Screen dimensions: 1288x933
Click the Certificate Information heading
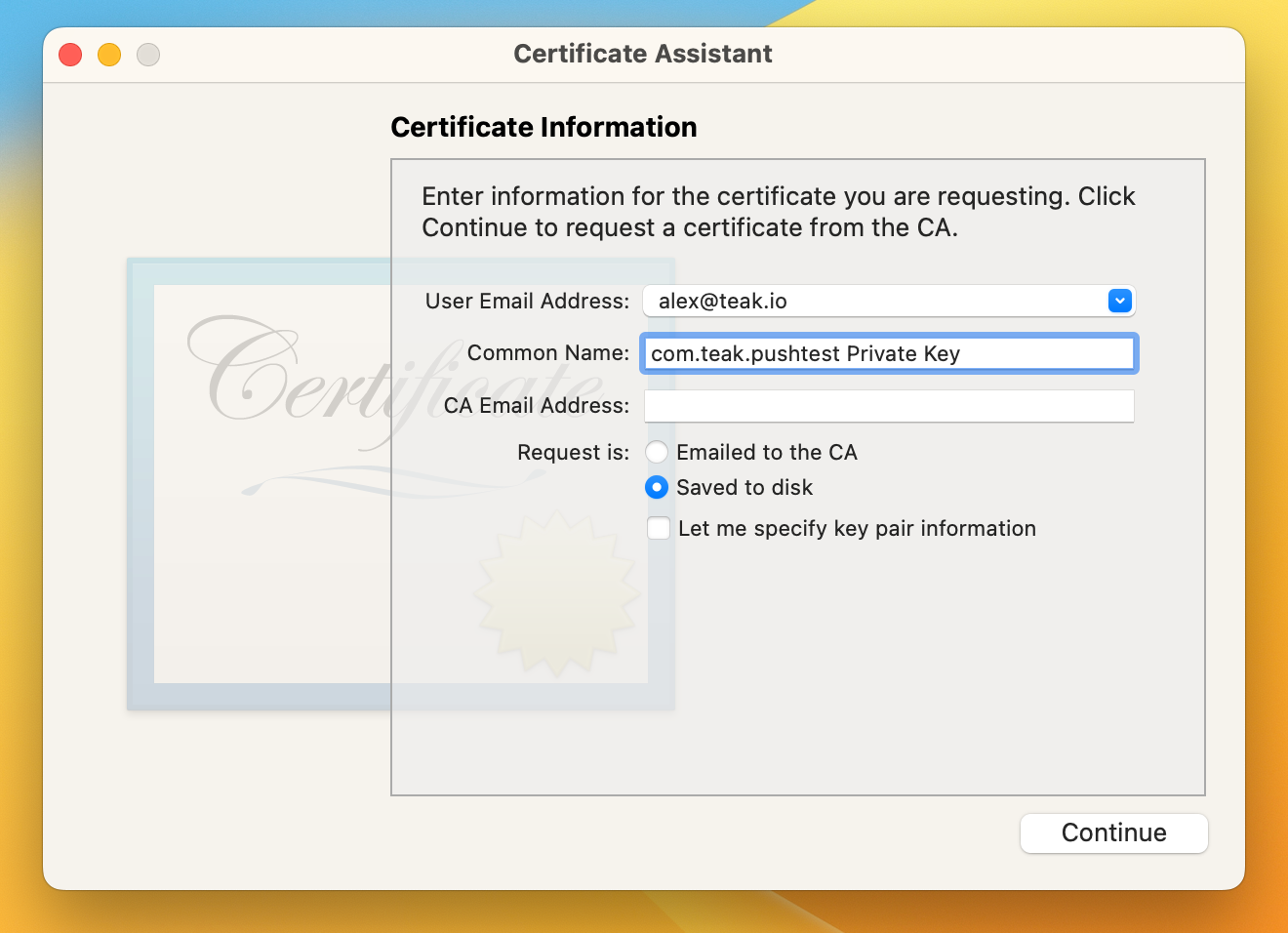coord(543,127)
